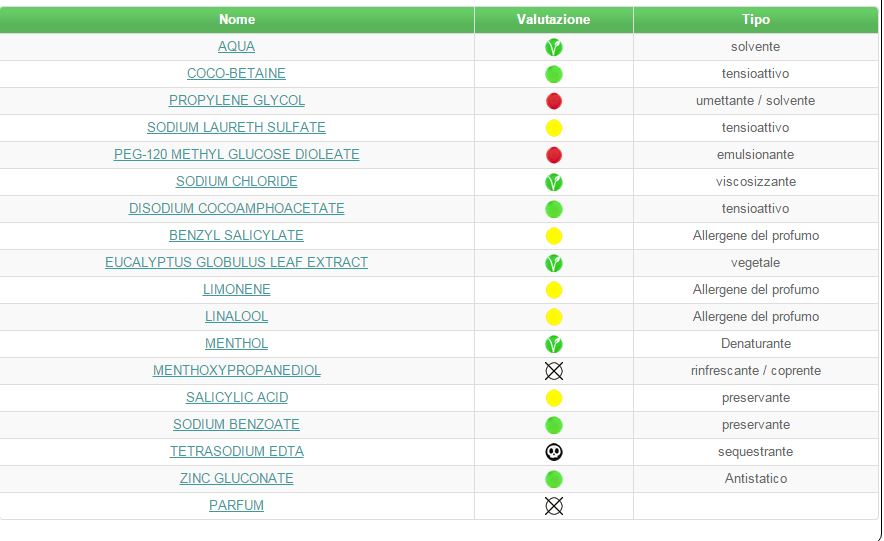Select the 'viscosizzante' type cell
Viewport: 884px width, 541px height.
pyautogui.click(x=755, y=182)
